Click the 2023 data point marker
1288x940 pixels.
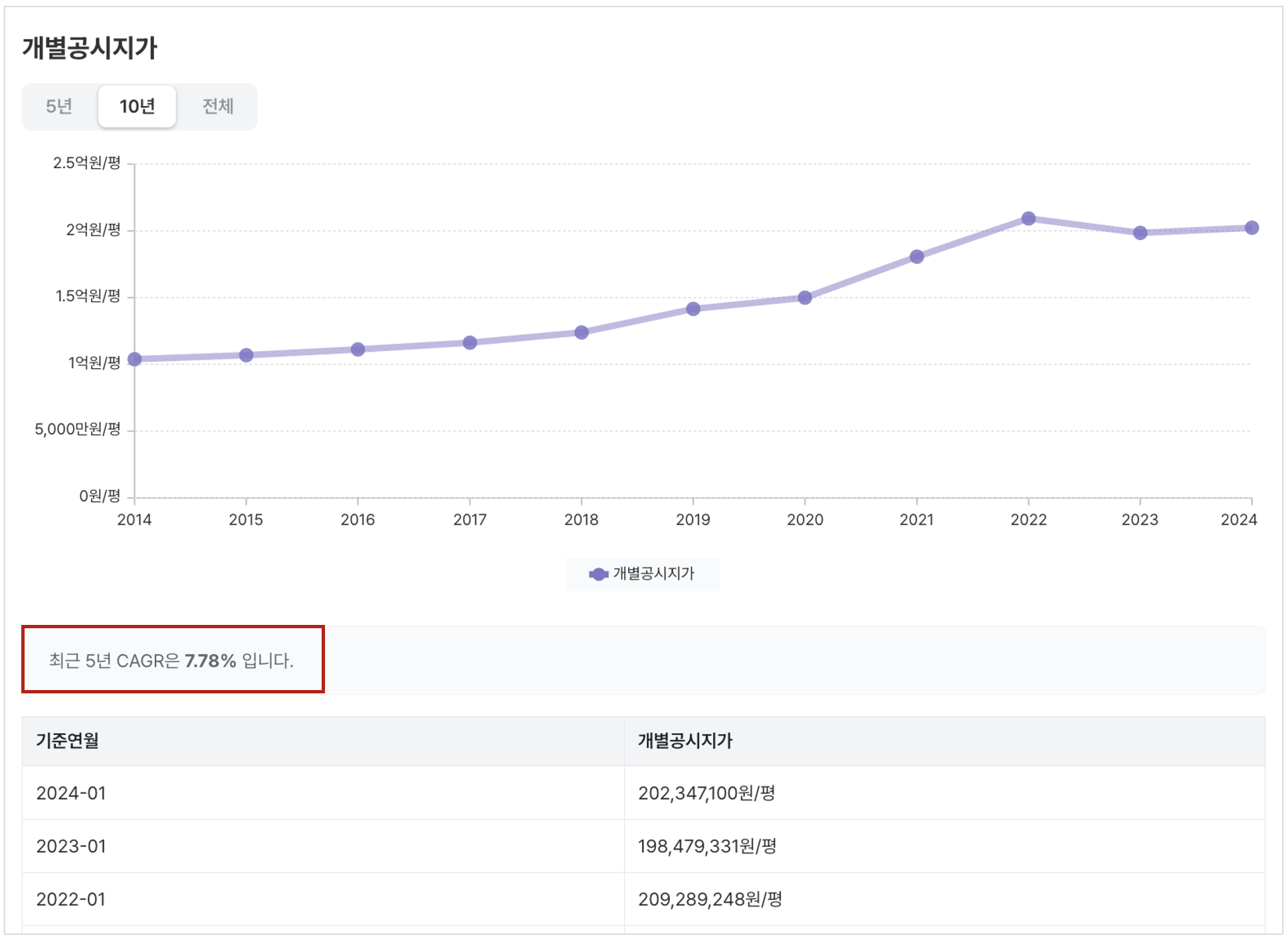1140,233
